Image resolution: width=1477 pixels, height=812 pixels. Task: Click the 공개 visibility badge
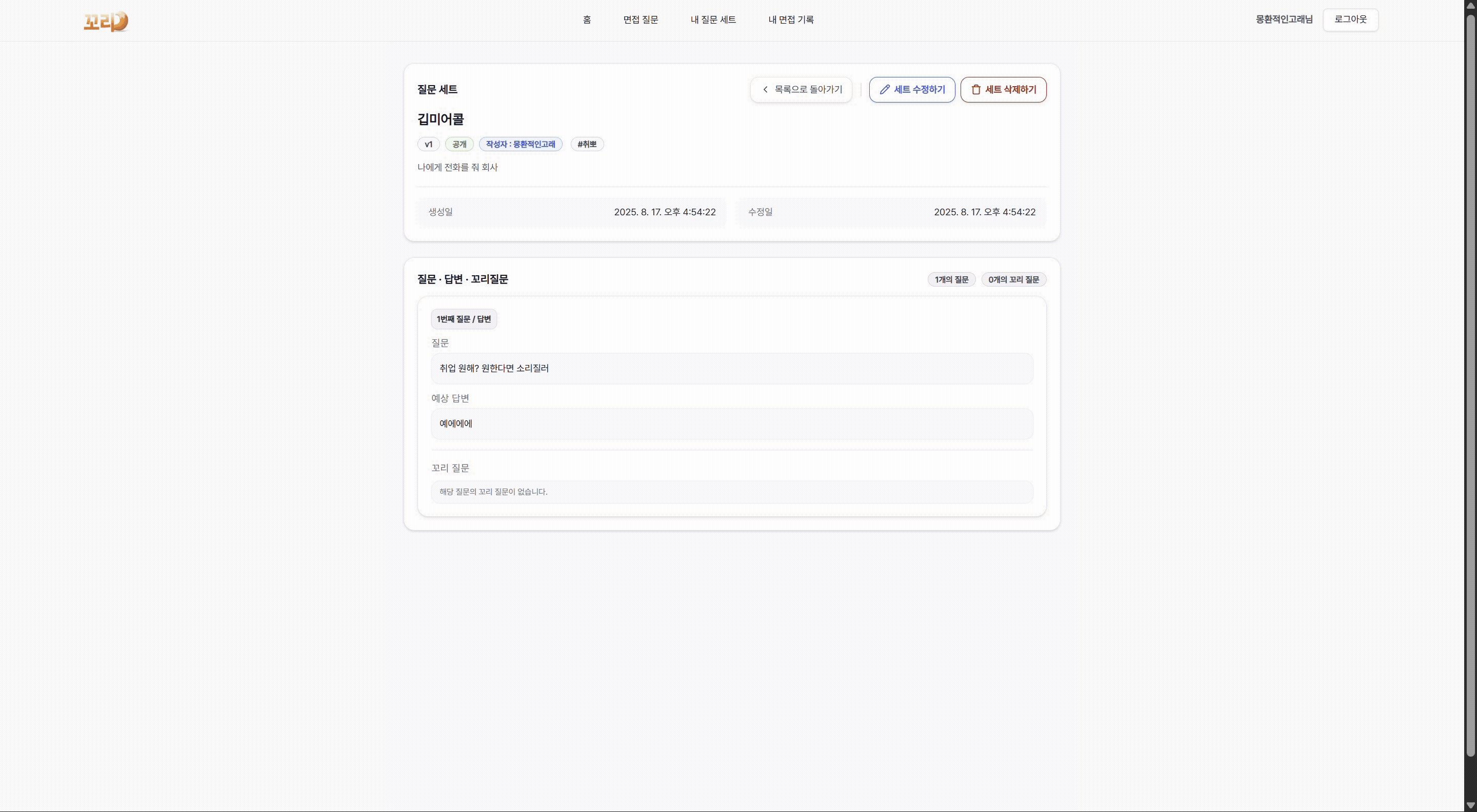point(458,145)
